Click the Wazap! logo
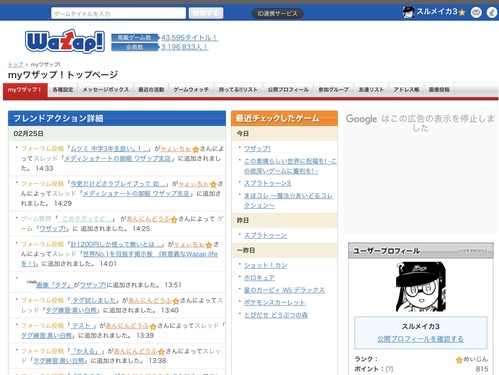The width and height of the screenshot is (499, 375). click(x=65, y=41)
